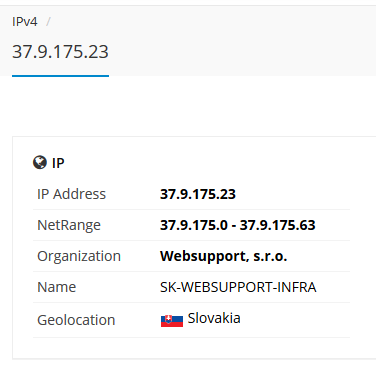Select the 37.9.175.23 page title tab
376x378 pixels.
click(x=60, y=52)
